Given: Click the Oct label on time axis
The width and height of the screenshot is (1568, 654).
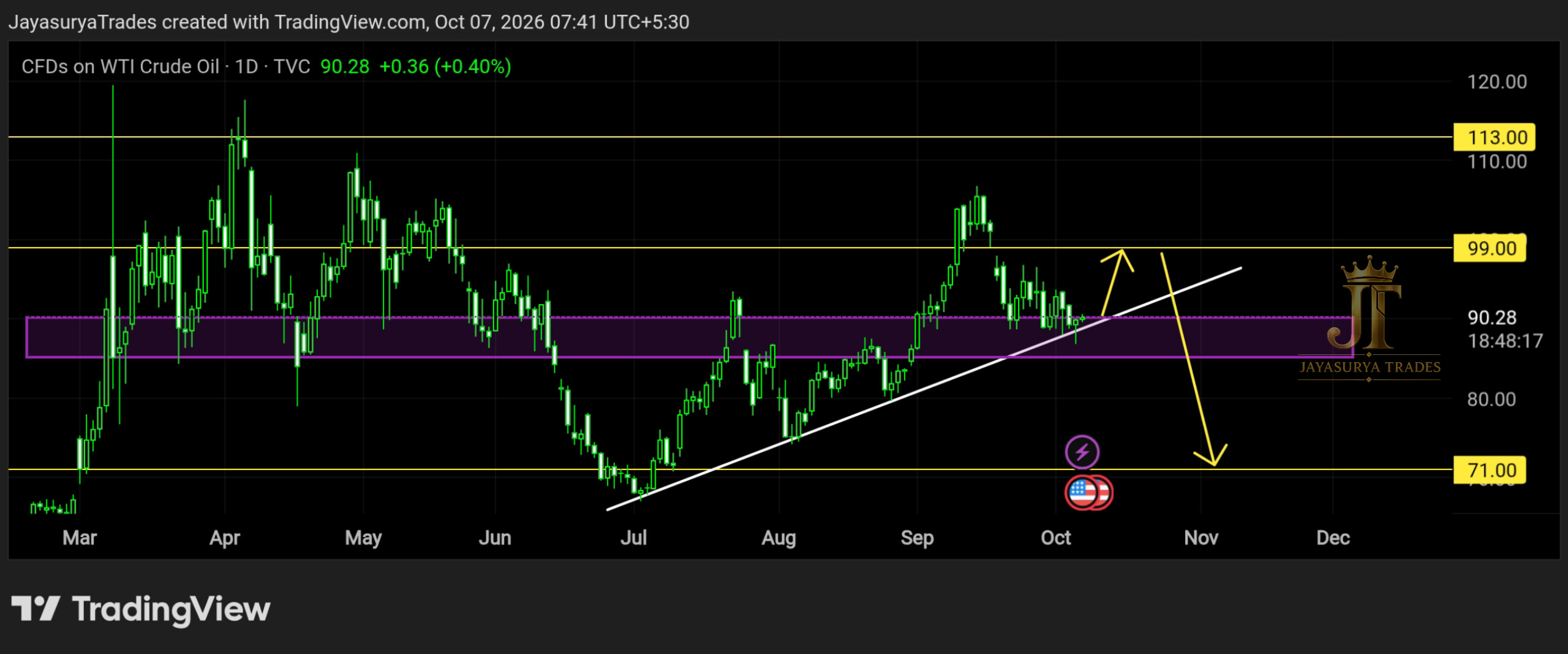Looking at the screenshot, I should [x=1056, y=538].
